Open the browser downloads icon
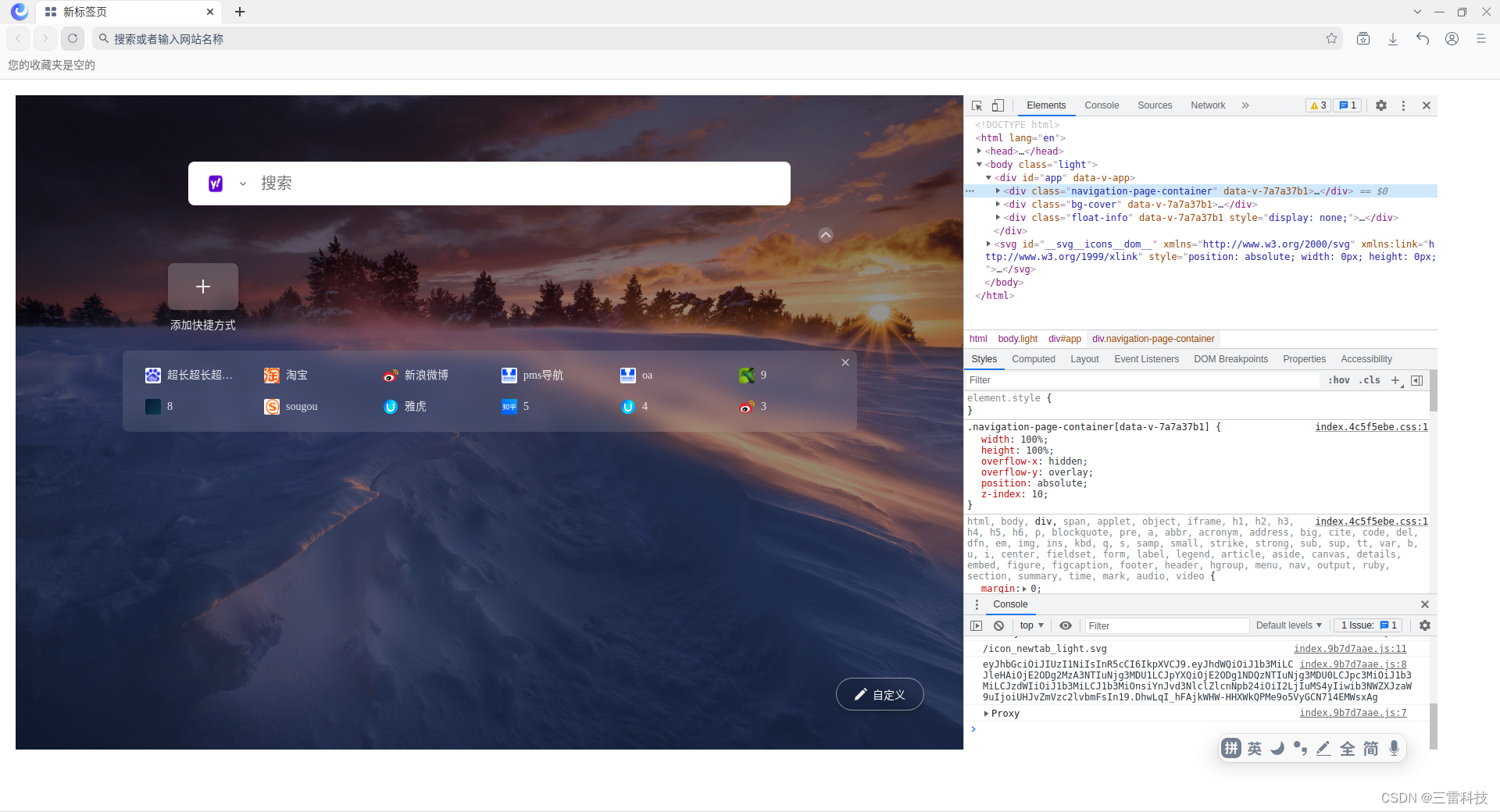Viewport: 1500px width, 812px height. tap(1393, 38)
